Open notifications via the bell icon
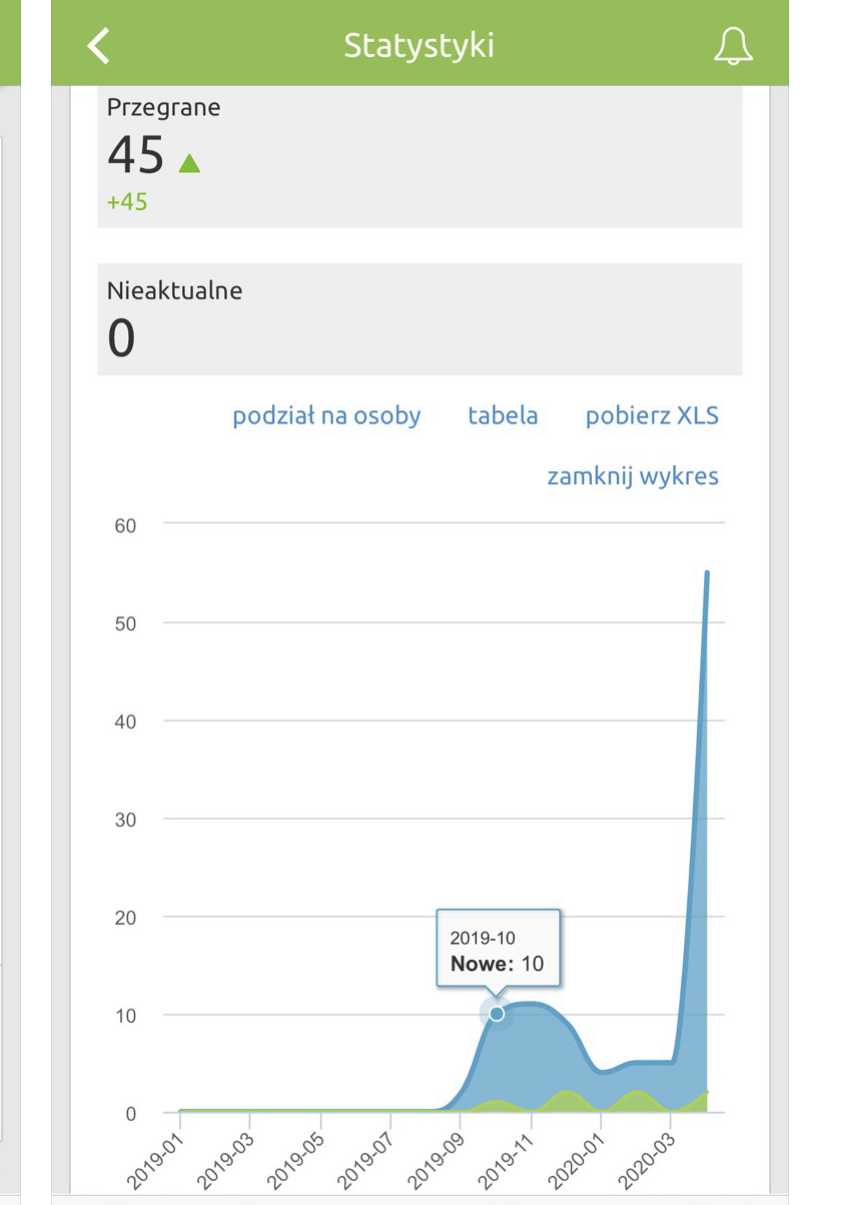This screenshot has width=849, height=1205. pos(732,46)
